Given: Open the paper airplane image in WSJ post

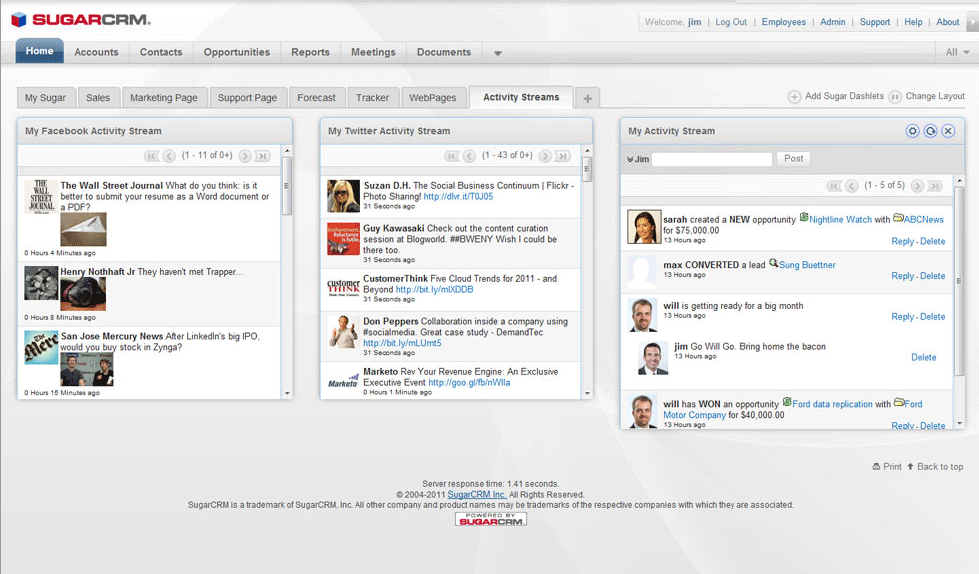Looking at the screenshot, I should tap(83, 229).
